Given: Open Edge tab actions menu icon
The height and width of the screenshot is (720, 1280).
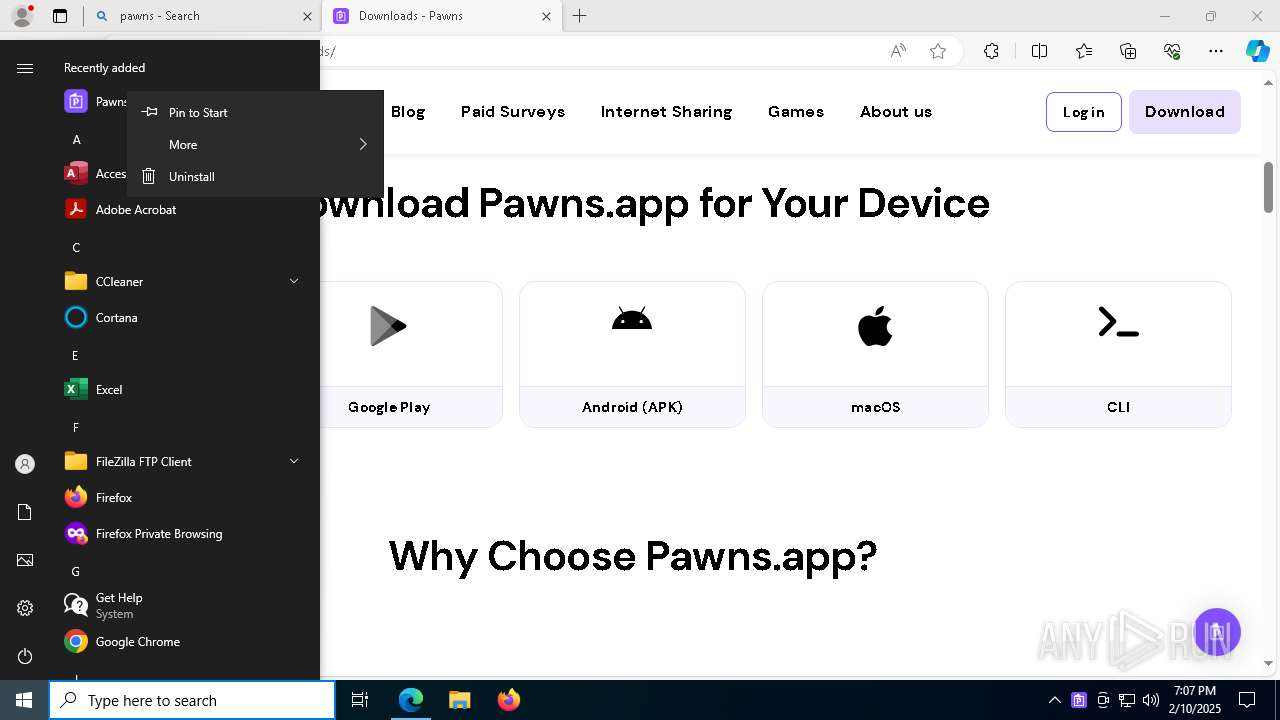Looking at the screenshot, I should pos(60,16).
